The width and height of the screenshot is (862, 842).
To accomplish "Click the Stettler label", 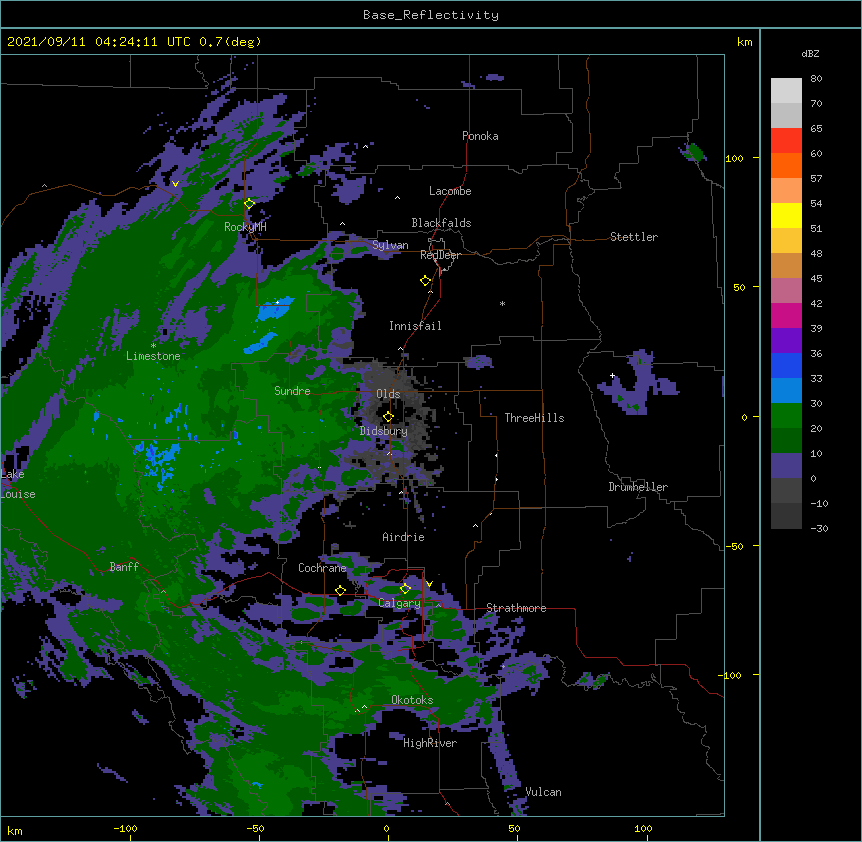I will (634, 237).
